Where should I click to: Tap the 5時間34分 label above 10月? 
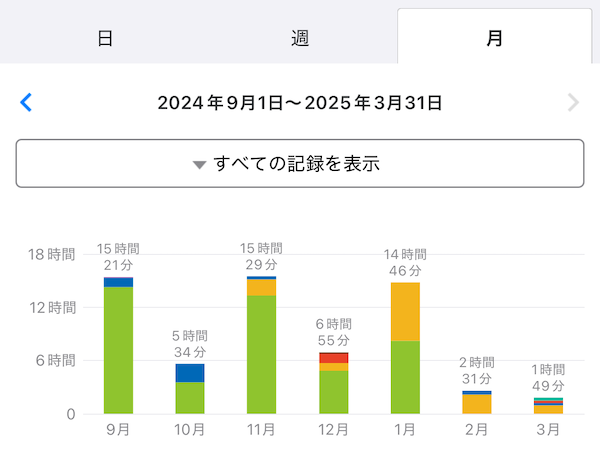click(x=190, y=344)
